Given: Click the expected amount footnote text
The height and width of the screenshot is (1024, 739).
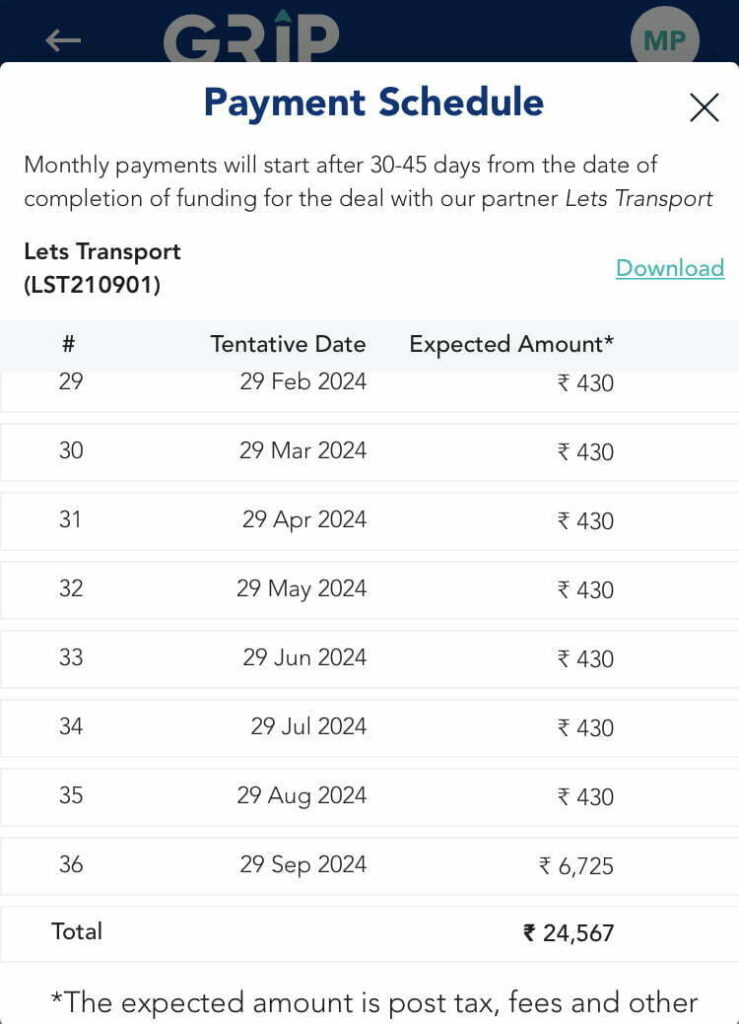Looking at the screenshot, I should tap(374, 1002).
